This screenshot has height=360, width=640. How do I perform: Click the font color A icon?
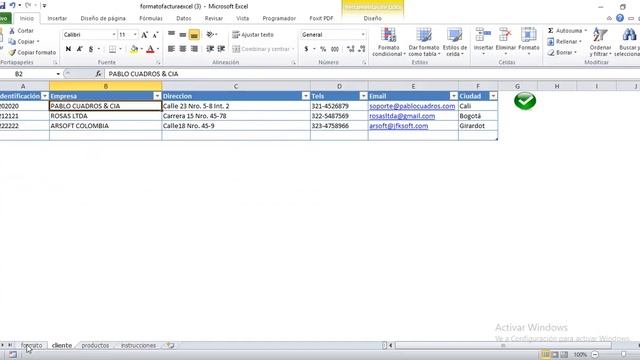tap(150, 49)
